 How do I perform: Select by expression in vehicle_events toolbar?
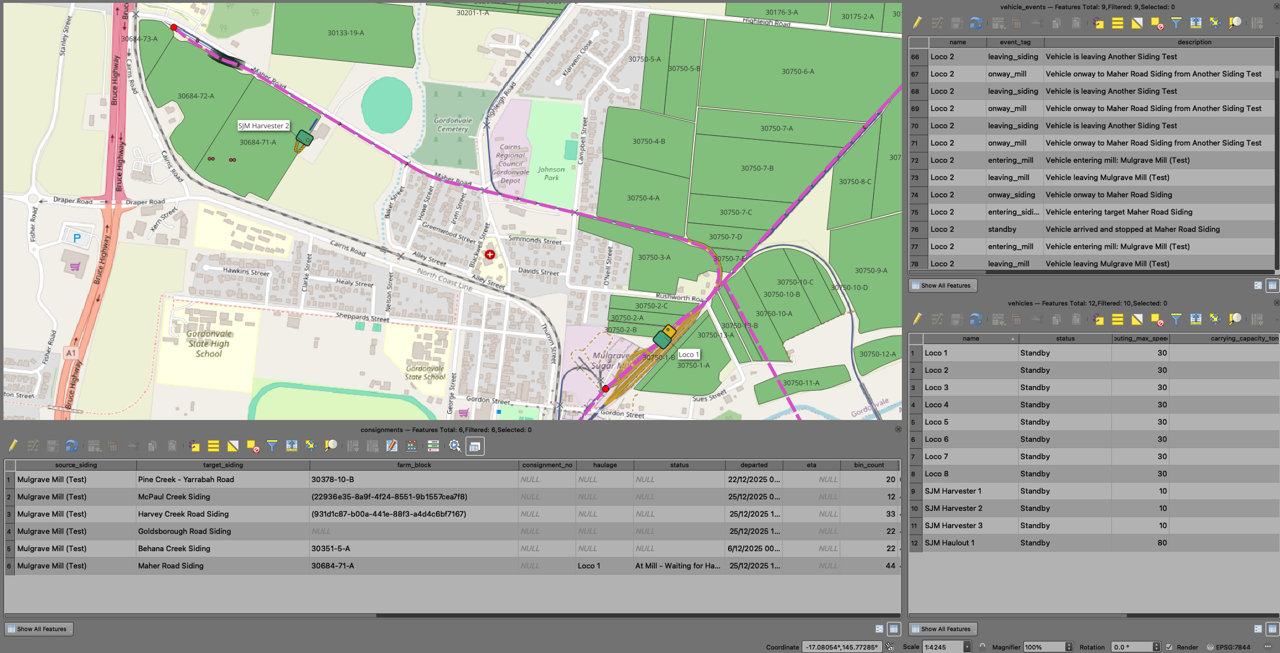pyautogui.click(x=1099, y=23)
